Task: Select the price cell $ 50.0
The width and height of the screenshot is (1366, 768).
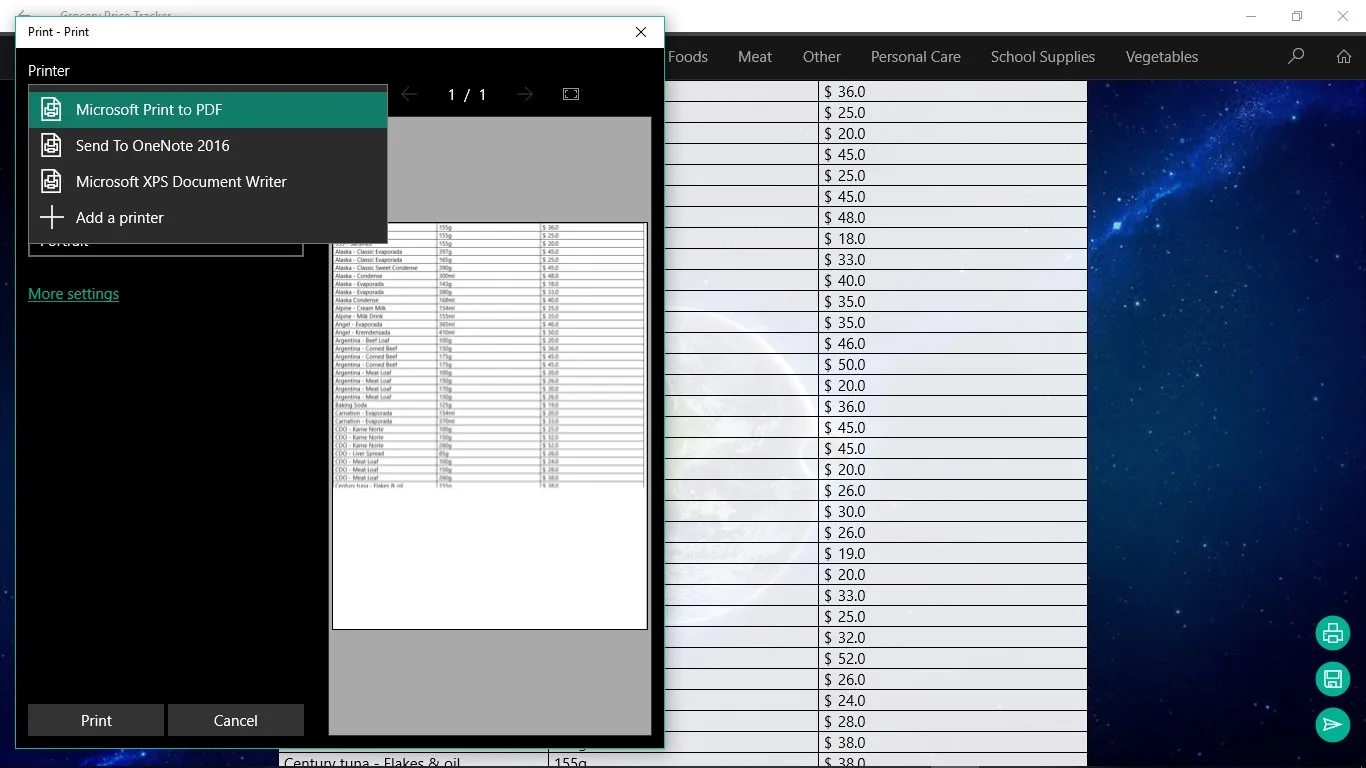Action: coord(953,365)
